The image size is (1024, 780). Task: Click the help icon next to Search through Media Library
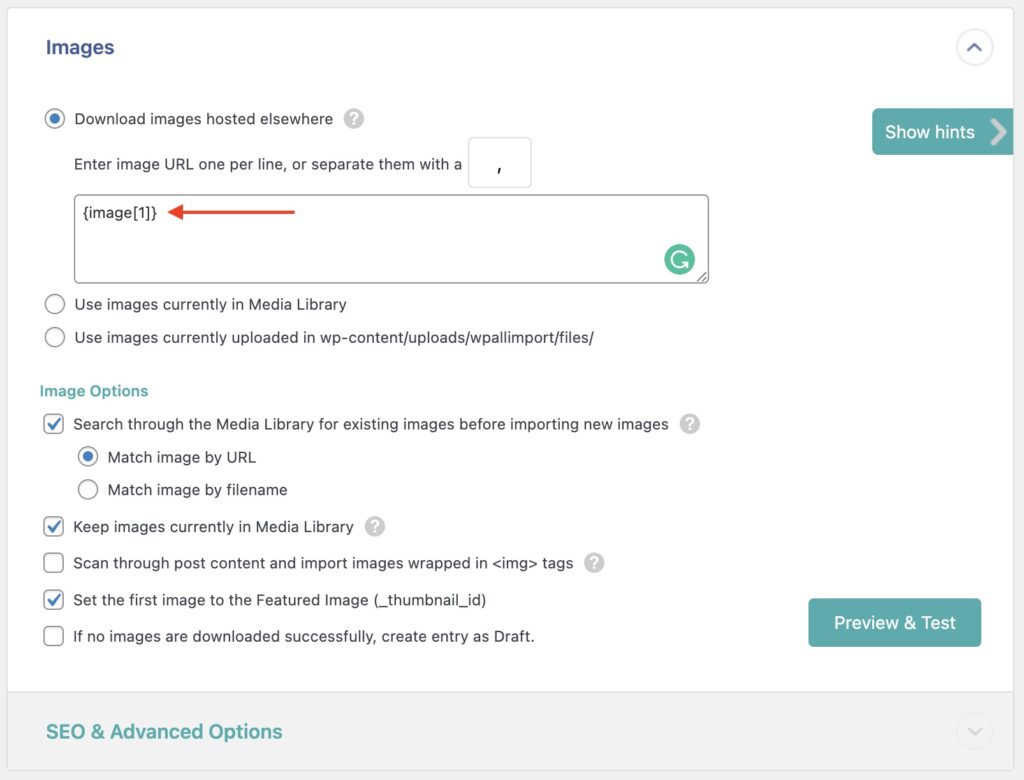pos(689,424)
